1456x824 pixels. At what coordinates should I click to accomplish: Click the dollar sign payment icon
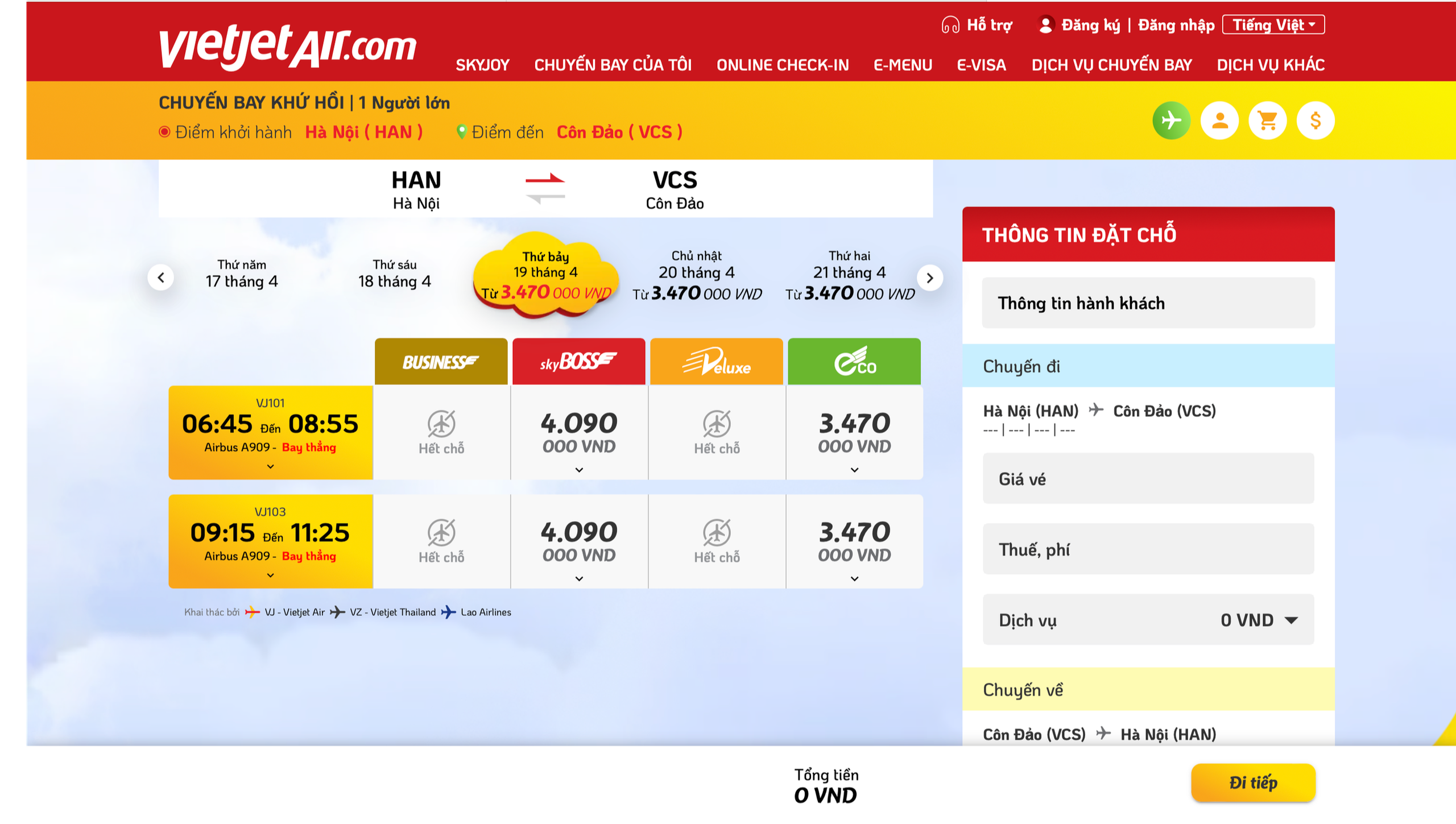tap(1315, 121)
